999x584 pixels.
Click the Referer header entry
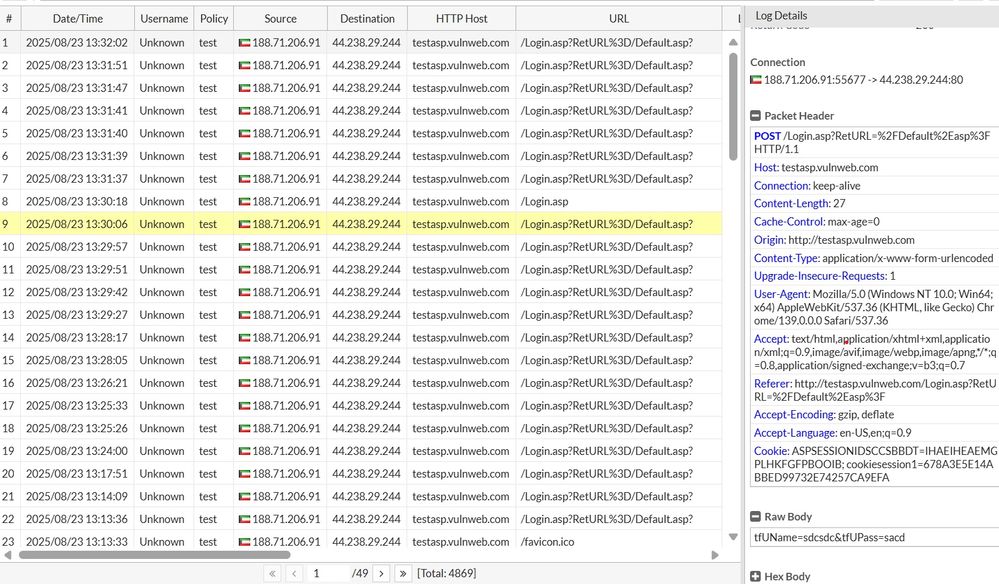click(x=875, y=390)
